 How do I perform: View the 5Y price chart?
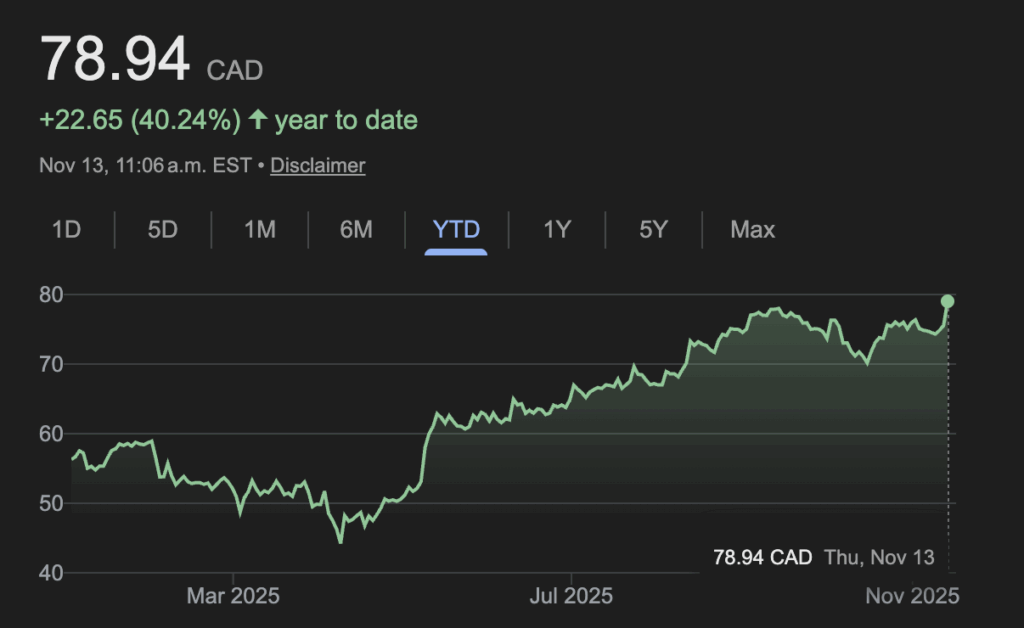point(653,230)
